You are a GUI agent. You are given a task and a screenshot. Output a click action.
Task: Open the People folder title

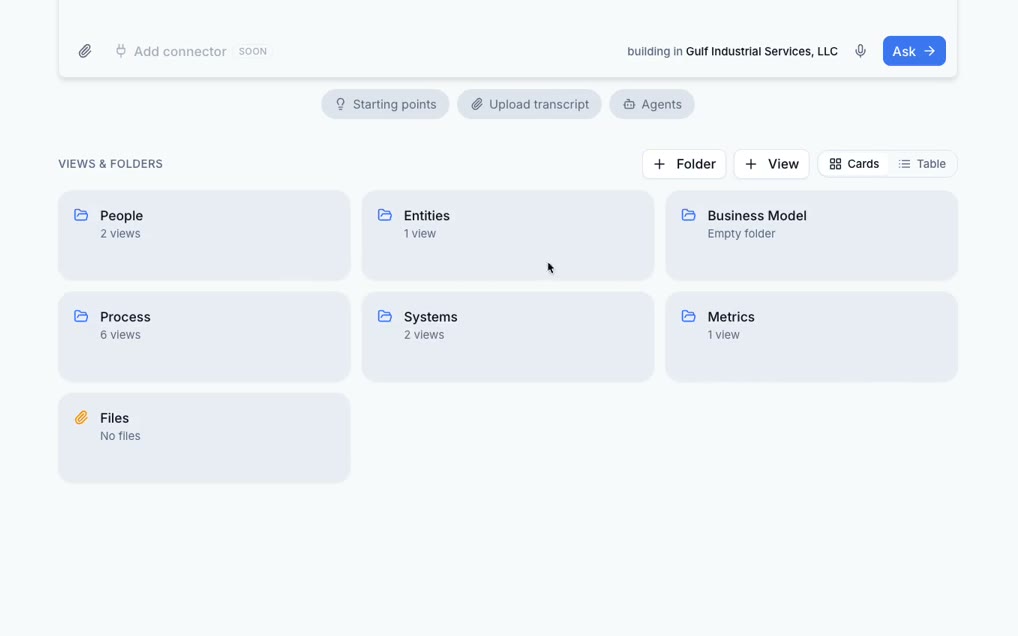tap(121, 215)
